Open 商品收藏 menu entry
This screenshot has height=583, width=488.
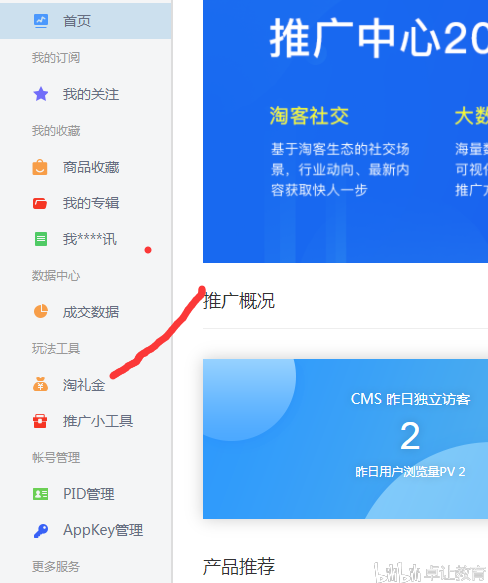click(x=91, y=167)
